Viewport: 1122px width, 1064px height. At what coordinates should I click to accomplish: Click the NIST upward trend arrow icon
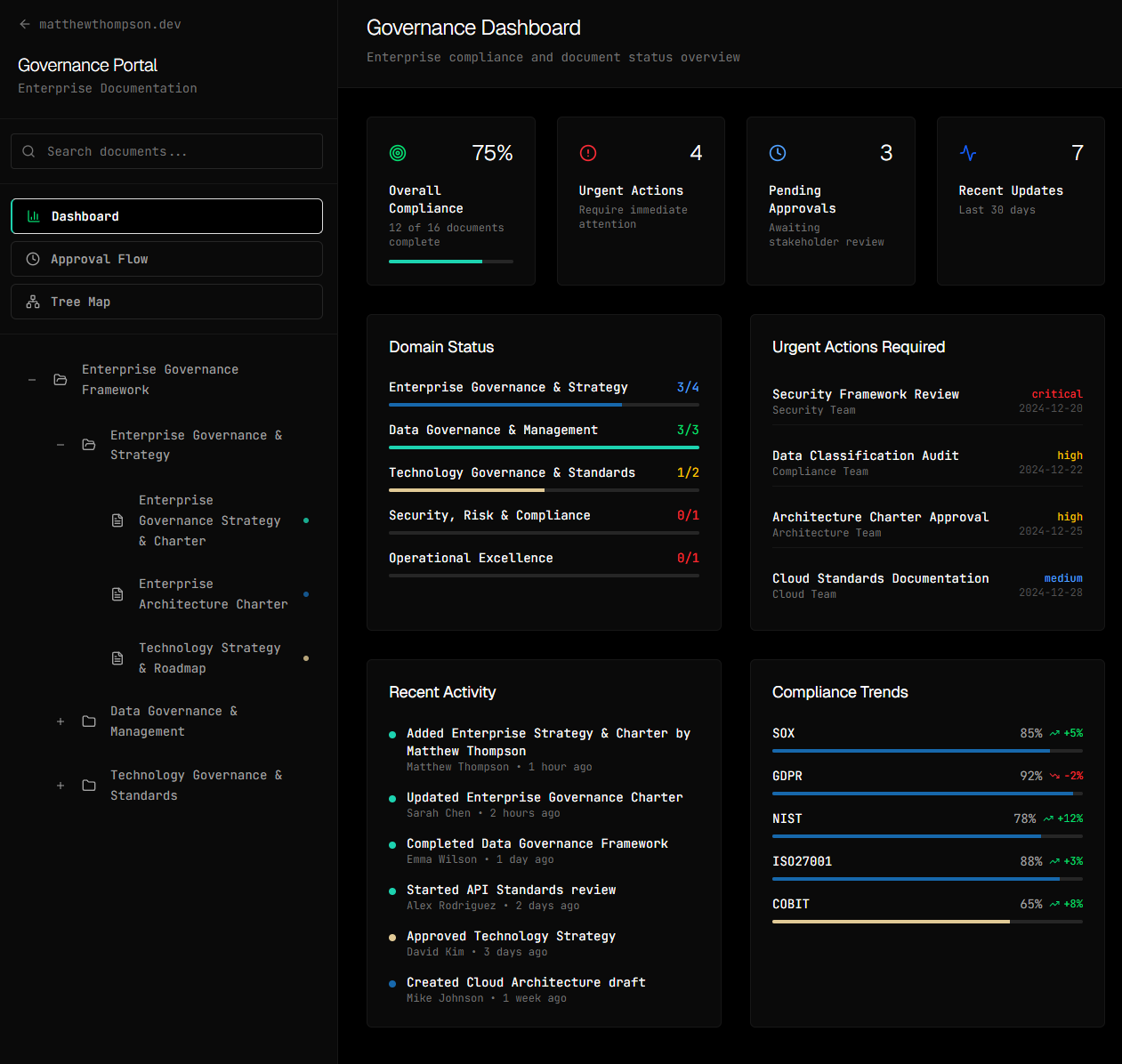(x=1048, y=819)
